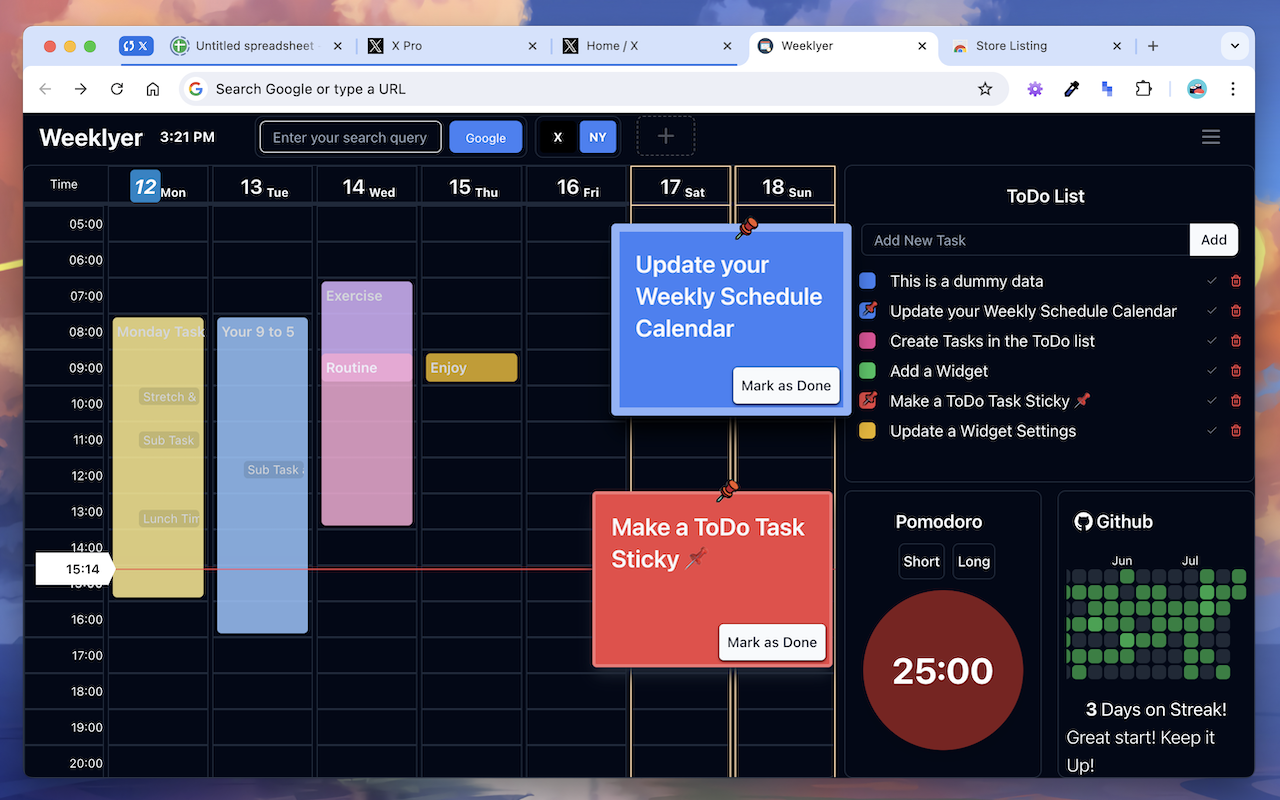Delete the "This is a dummy data" task
This screenshot has height=800, width=1280.
(x=1236, y=281)
